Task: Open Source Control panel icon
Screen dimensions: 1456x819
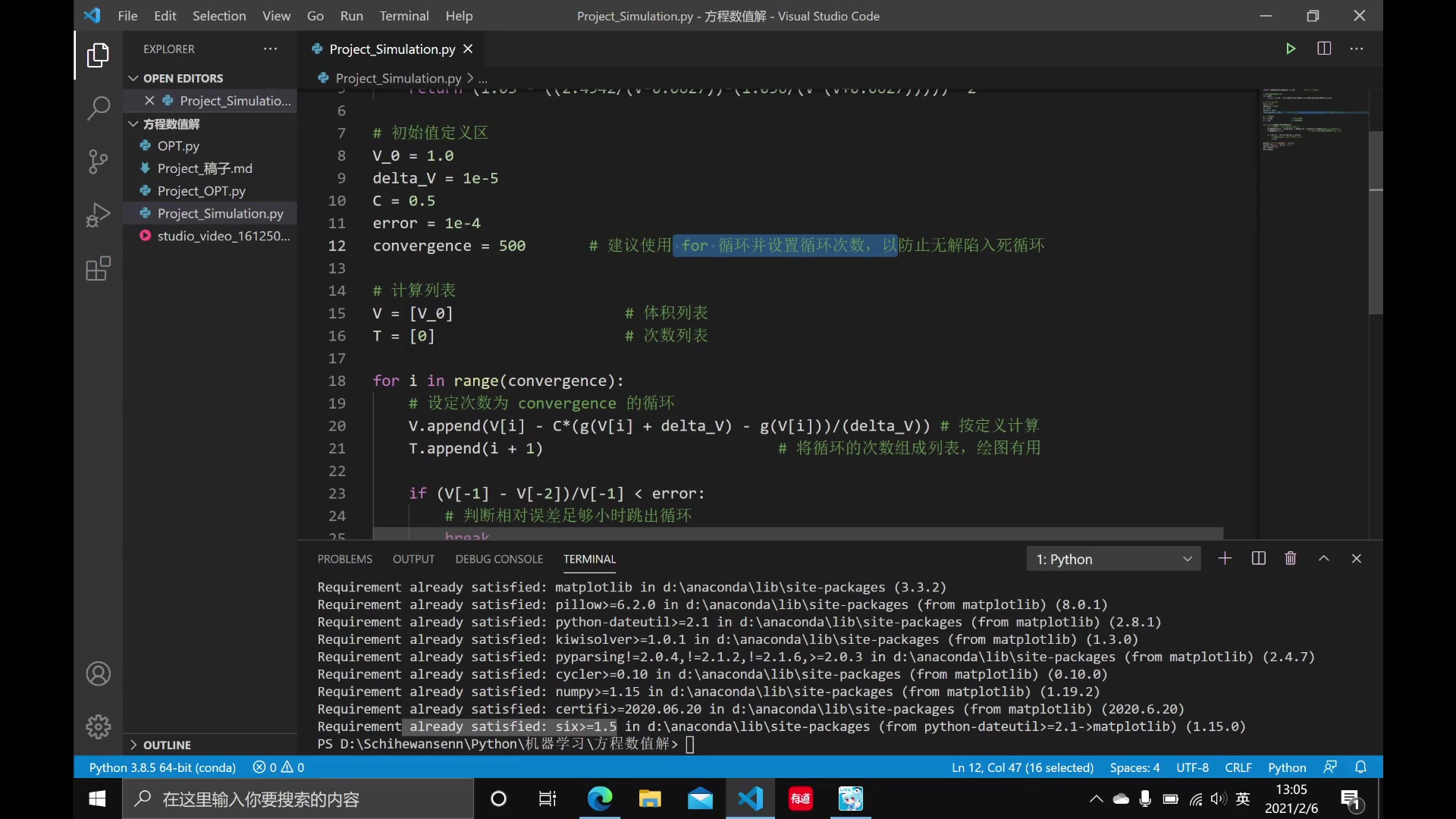Action: (x=97, y=162)
